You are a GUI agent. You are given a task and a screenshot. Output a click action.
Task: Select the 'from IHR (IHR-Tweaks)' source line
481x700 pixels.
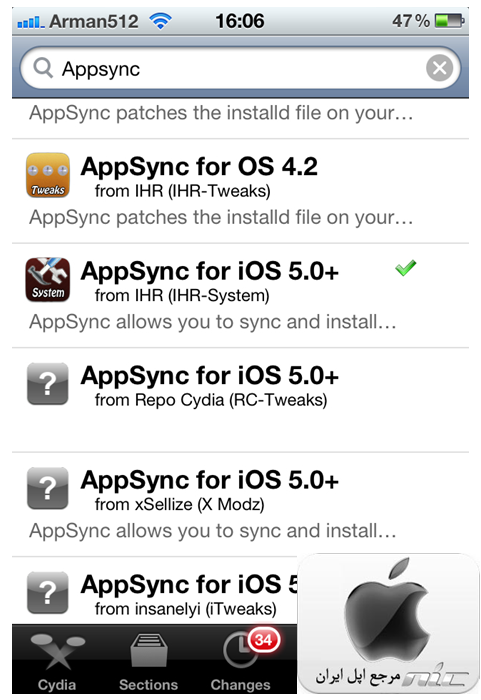183,191
